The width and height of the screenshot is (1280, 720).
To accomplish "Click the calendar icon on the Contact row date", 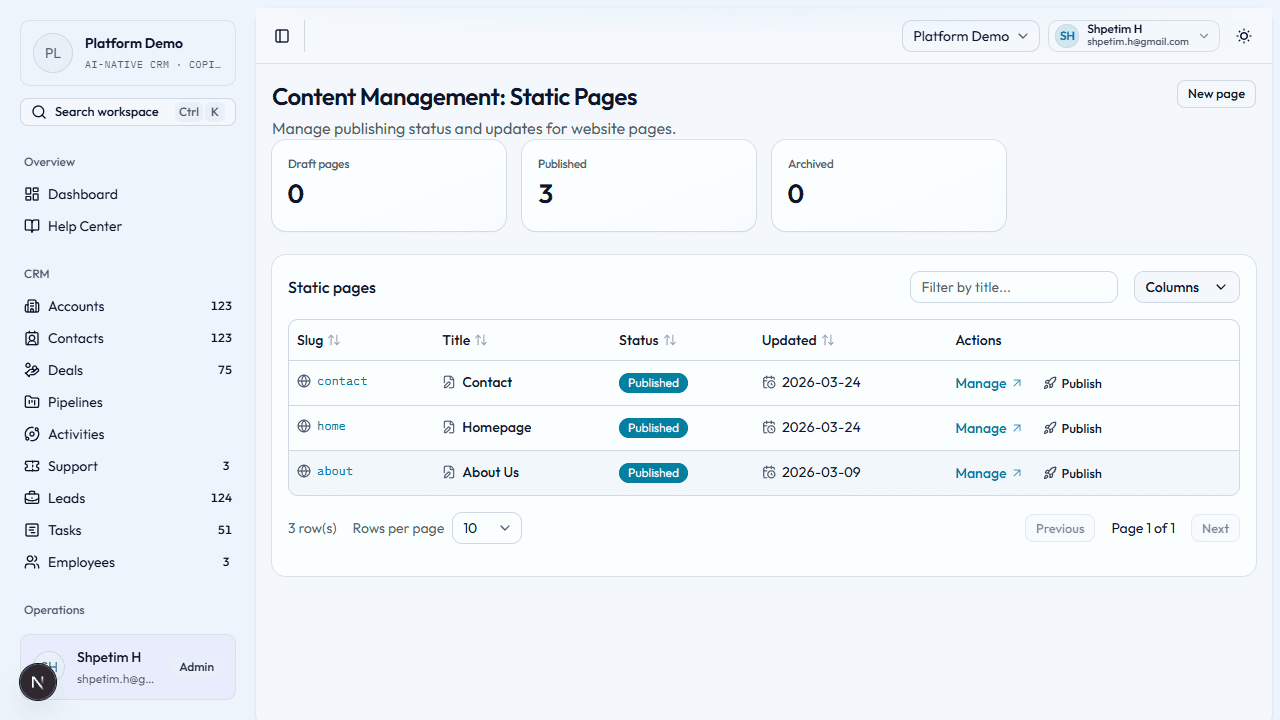I will 768,382.
